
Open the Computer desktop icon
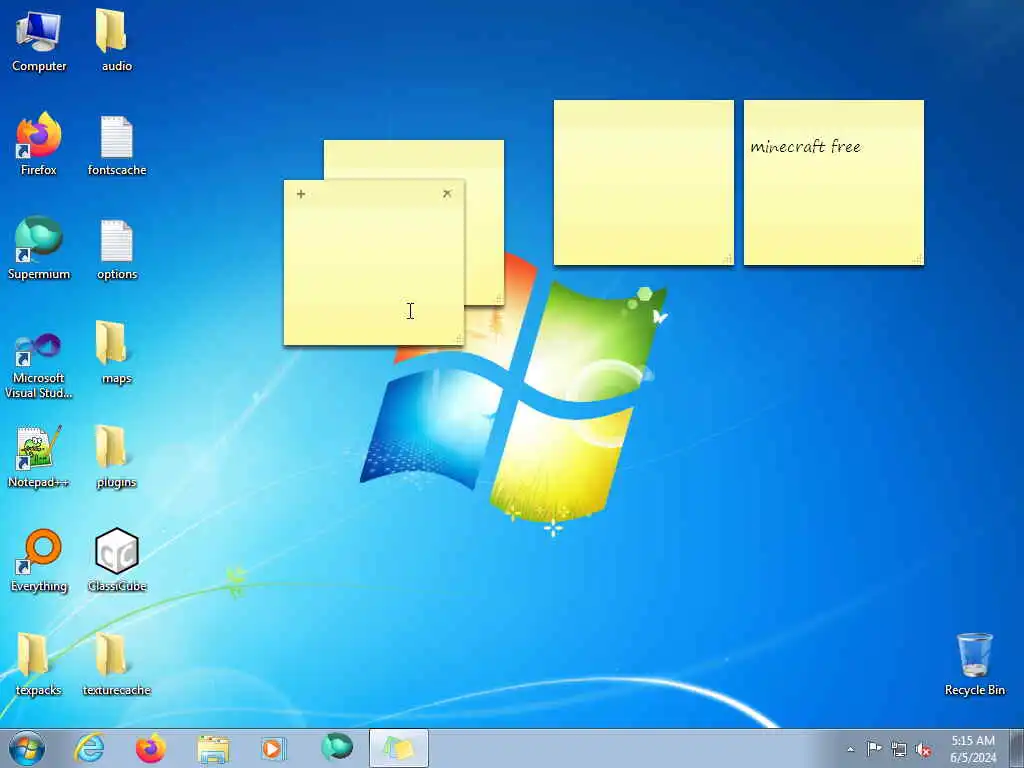tap(39, 39)
